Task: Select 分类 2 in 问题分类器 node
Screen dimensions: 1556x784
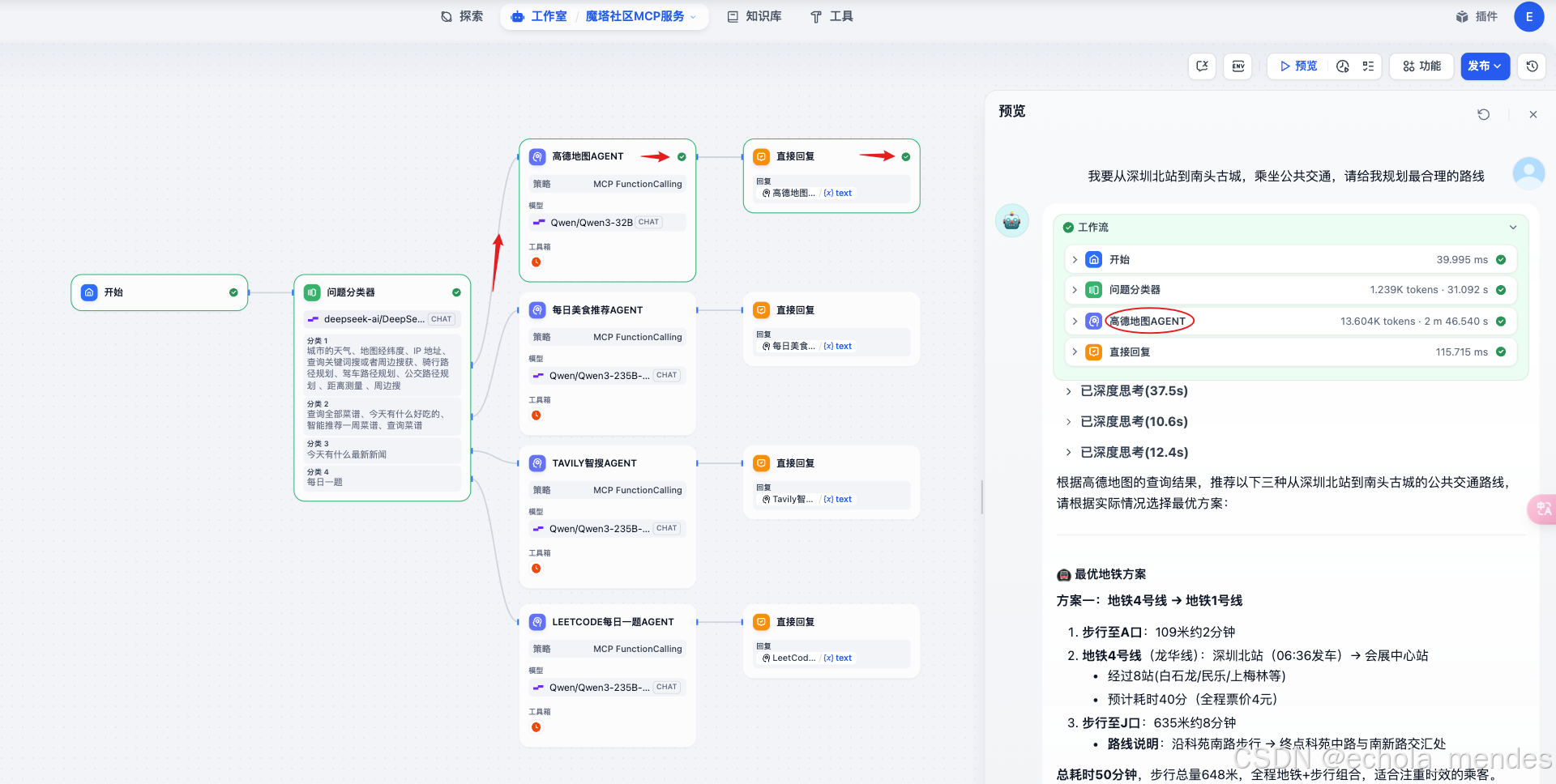Action: (x=383, y=415)
